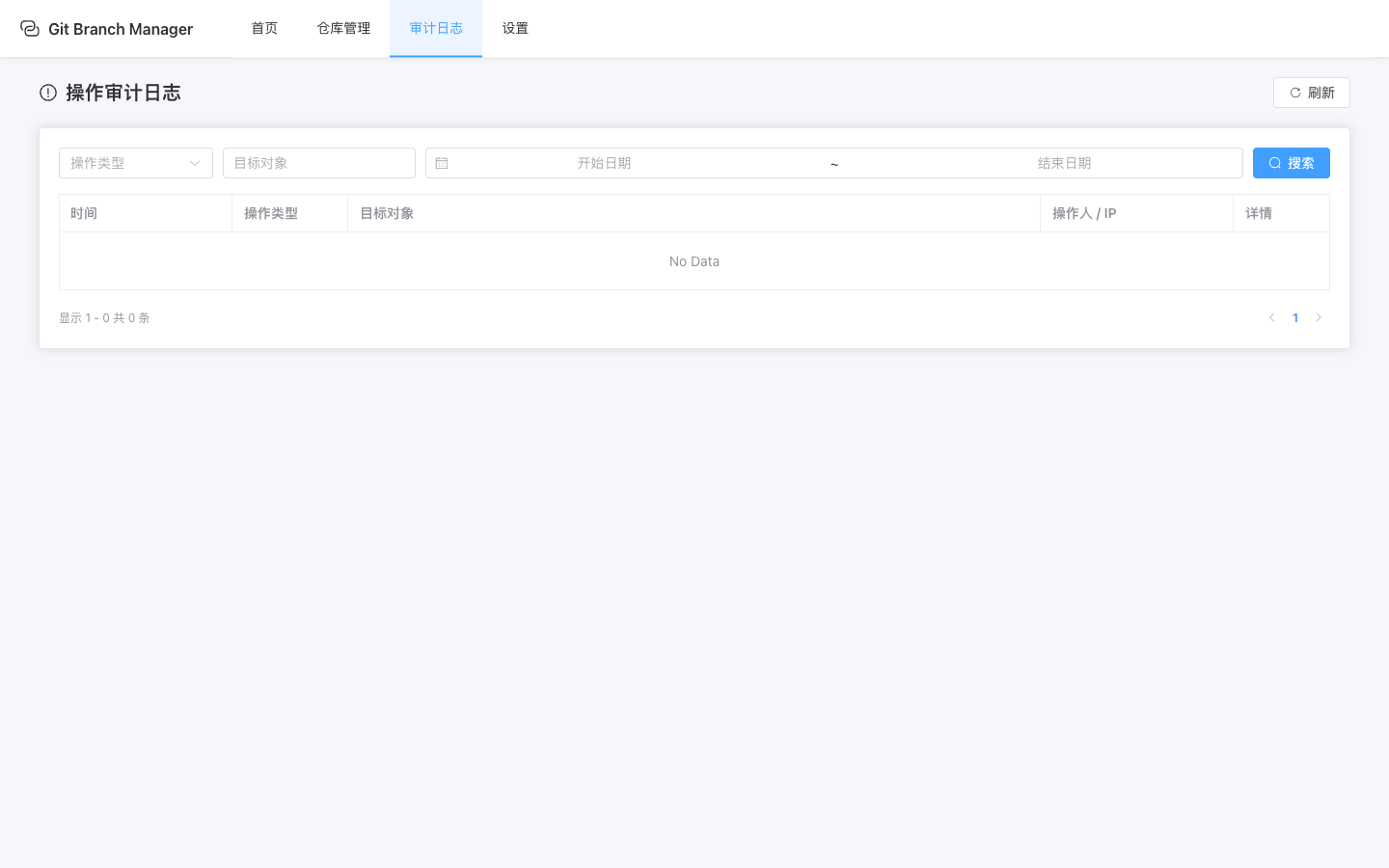Click the Git Branch Manager title text
The width and height of the screenshot is (1389, 868).
[x=121, y=29]
